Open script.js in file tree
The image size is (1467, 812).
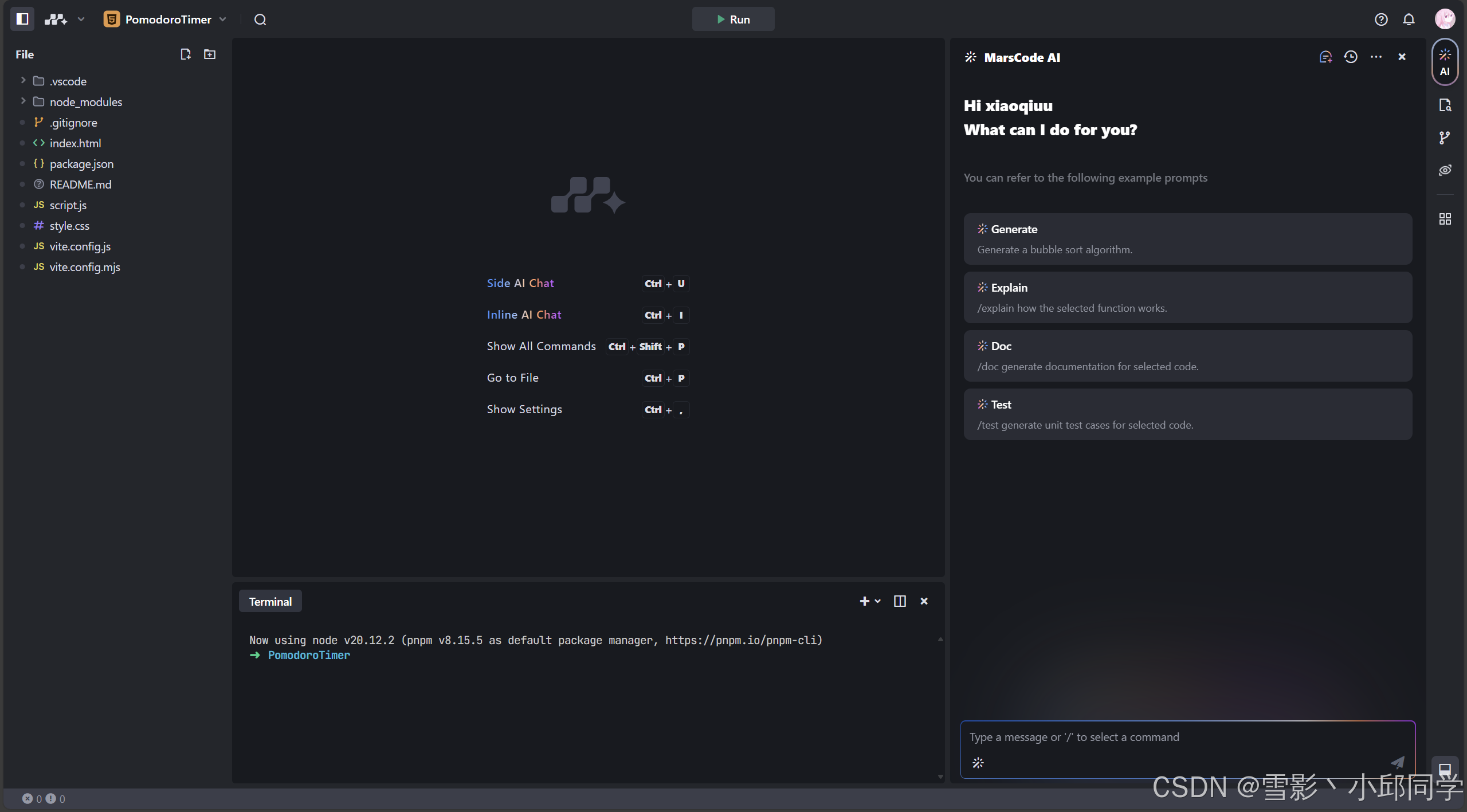[x=68, y=205]
